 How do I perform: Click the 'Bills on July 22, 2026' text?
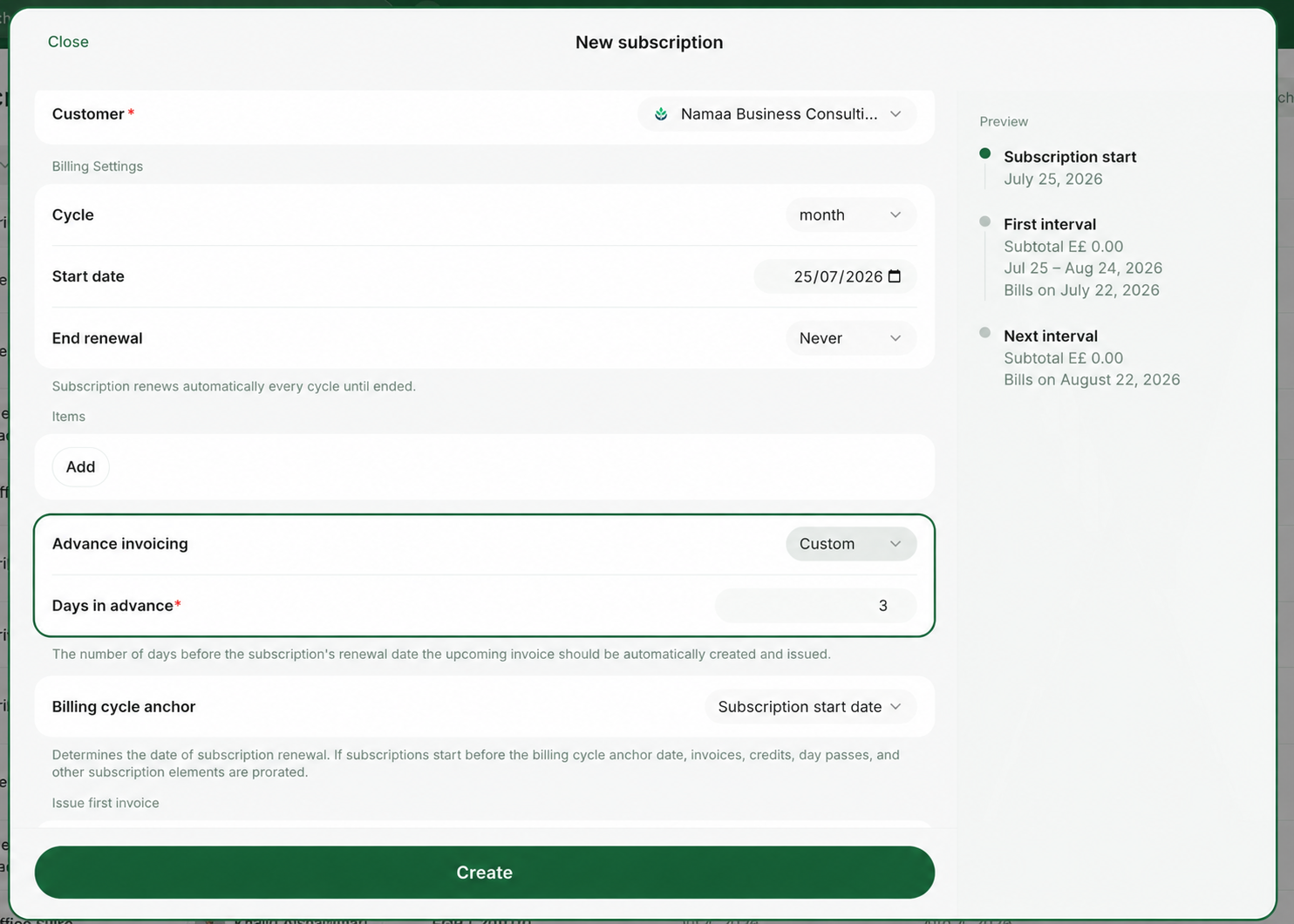pos(1081,290)
